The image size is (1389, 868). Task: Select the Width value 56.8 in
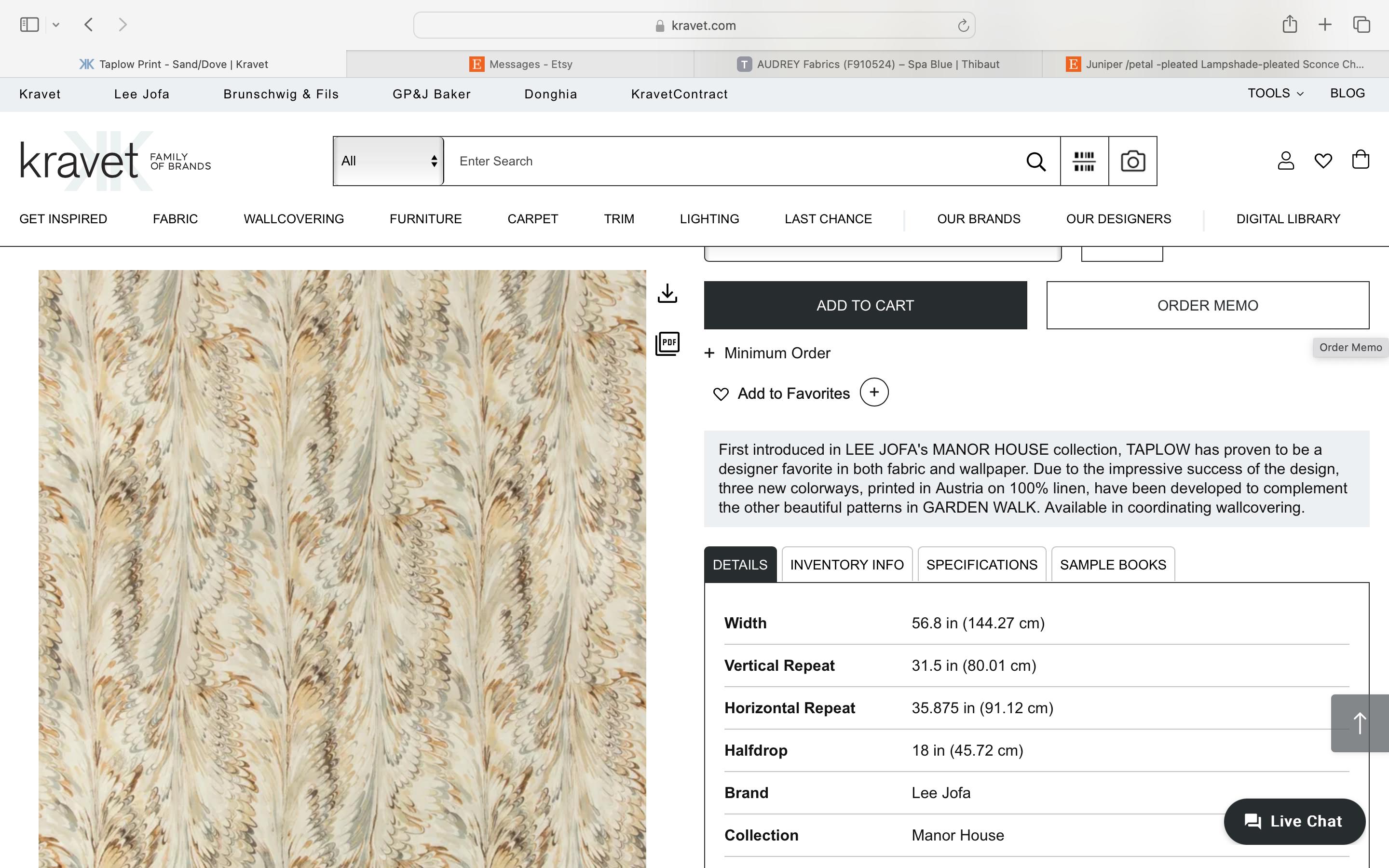[978, 624]
